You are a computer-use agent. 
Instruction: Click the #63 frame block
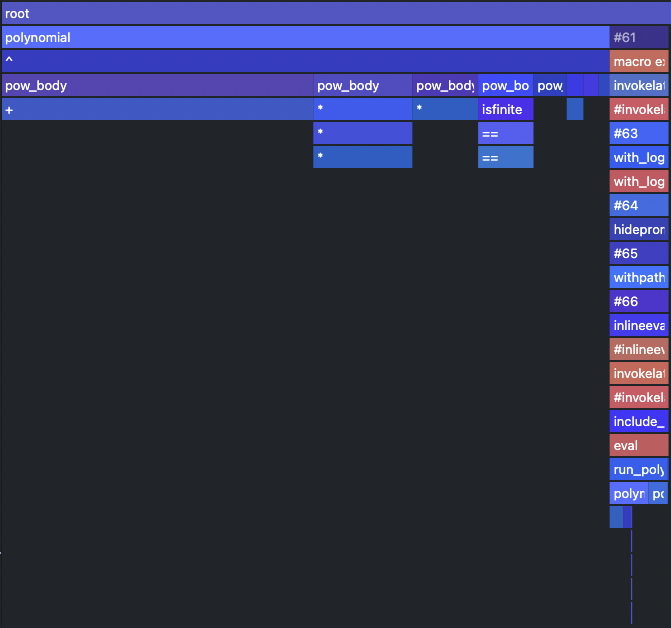click(639, 133)
